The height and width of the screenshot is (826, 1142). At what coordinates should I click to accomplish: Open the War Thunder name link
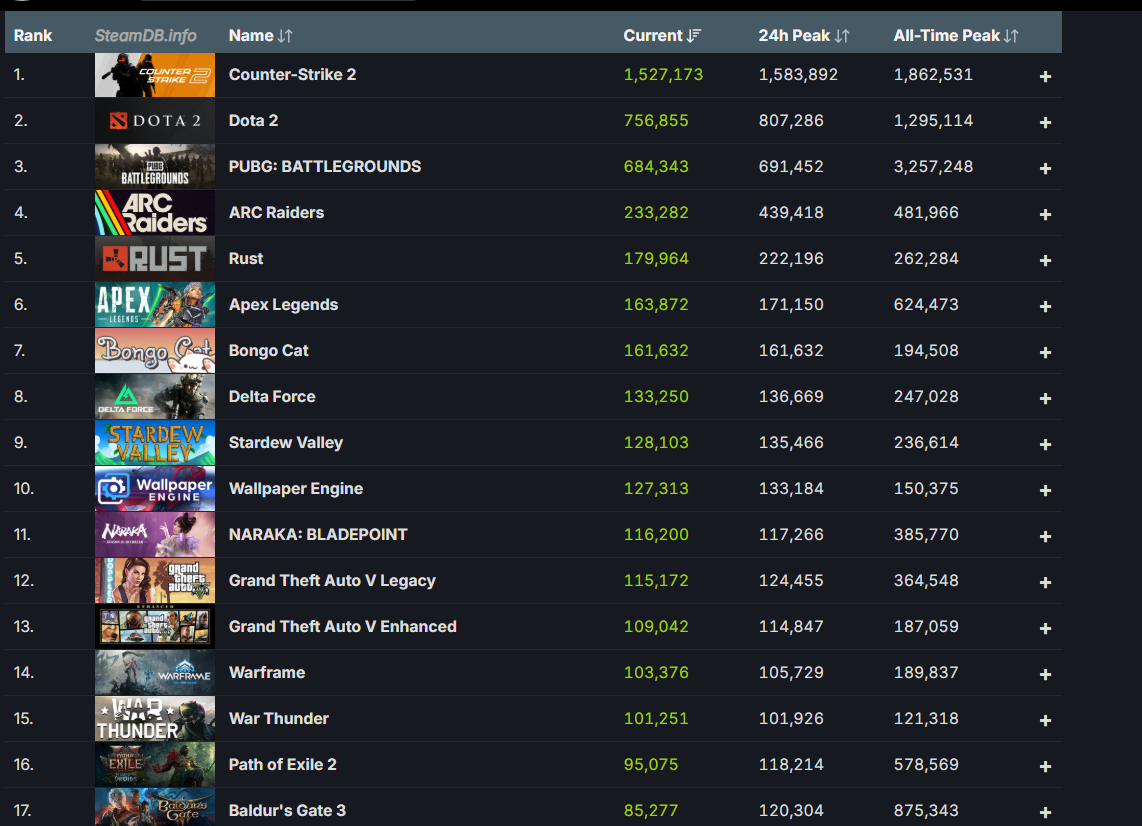tap(279, 718)
